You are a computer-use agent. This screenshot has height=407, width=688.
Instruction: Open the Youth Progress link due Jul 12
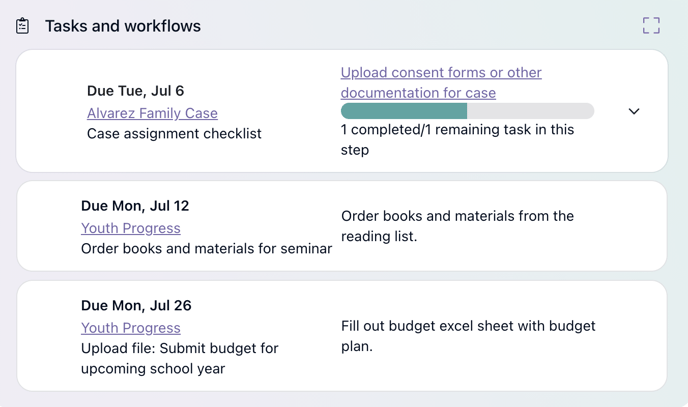[x=131, y=228]
